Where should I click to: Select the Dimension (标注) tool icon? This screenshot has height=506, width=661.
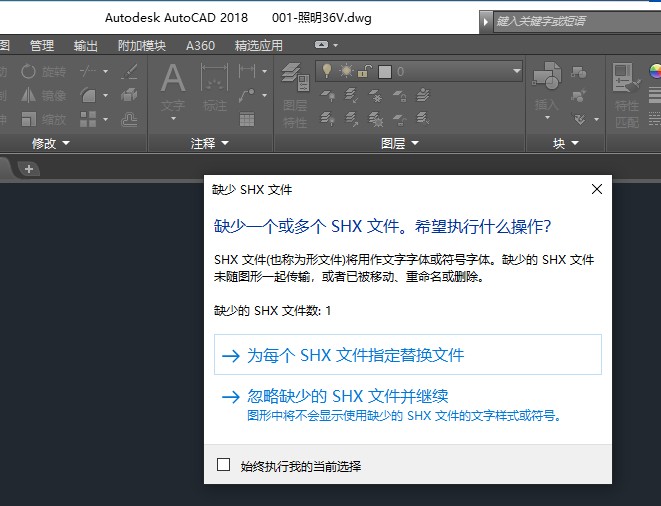pos(214,80)
